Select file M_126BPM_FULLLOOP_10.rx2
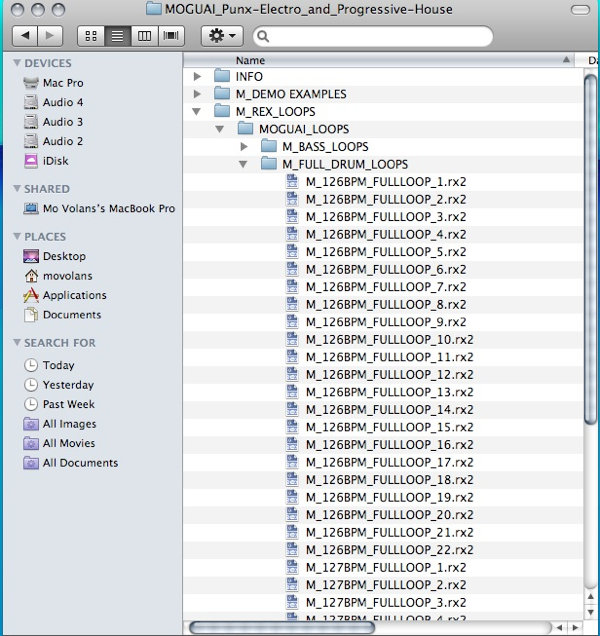The width and height of the screenshot is (600, 636). coord(389,339)
